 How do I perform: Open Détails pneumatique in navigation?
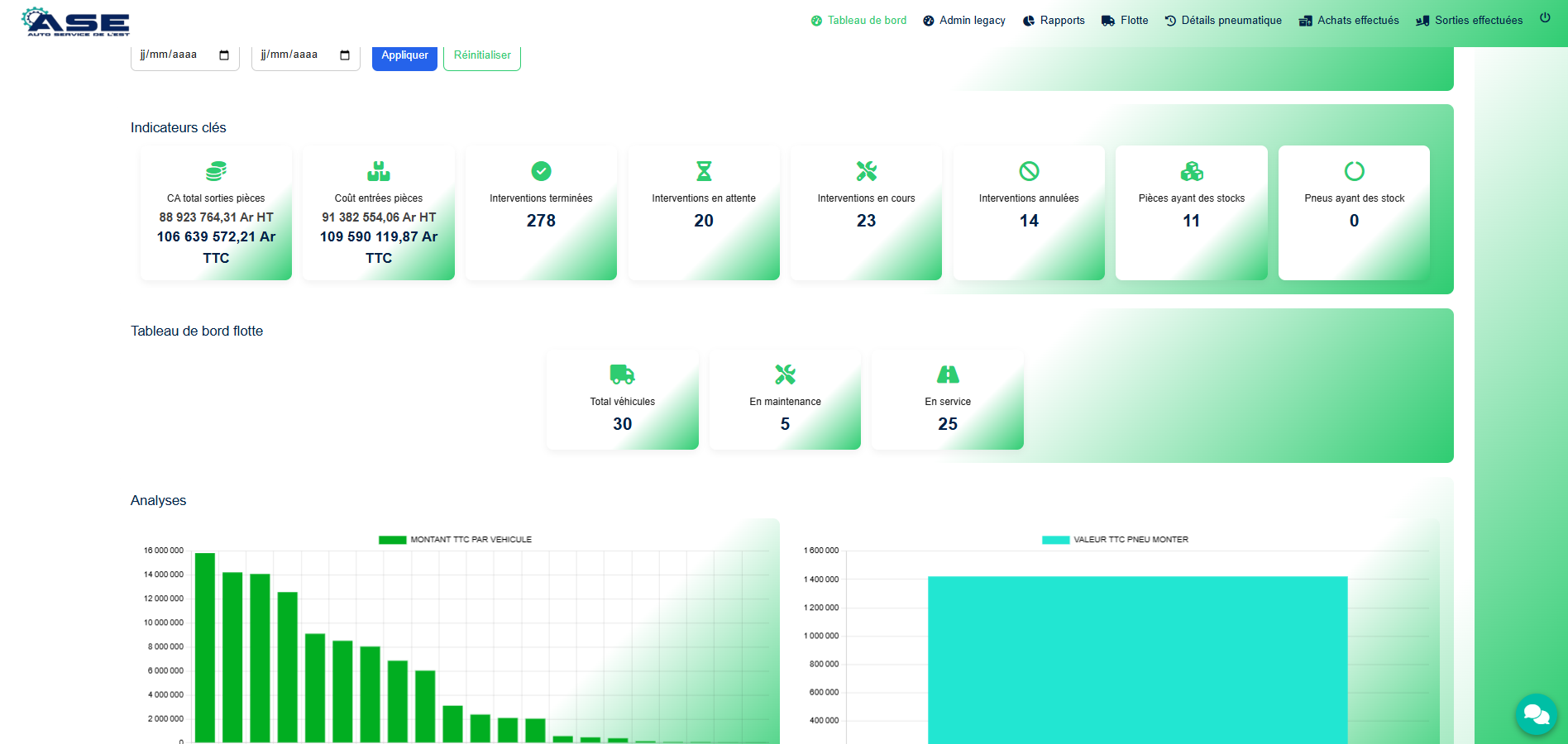tap(1223, 21)
